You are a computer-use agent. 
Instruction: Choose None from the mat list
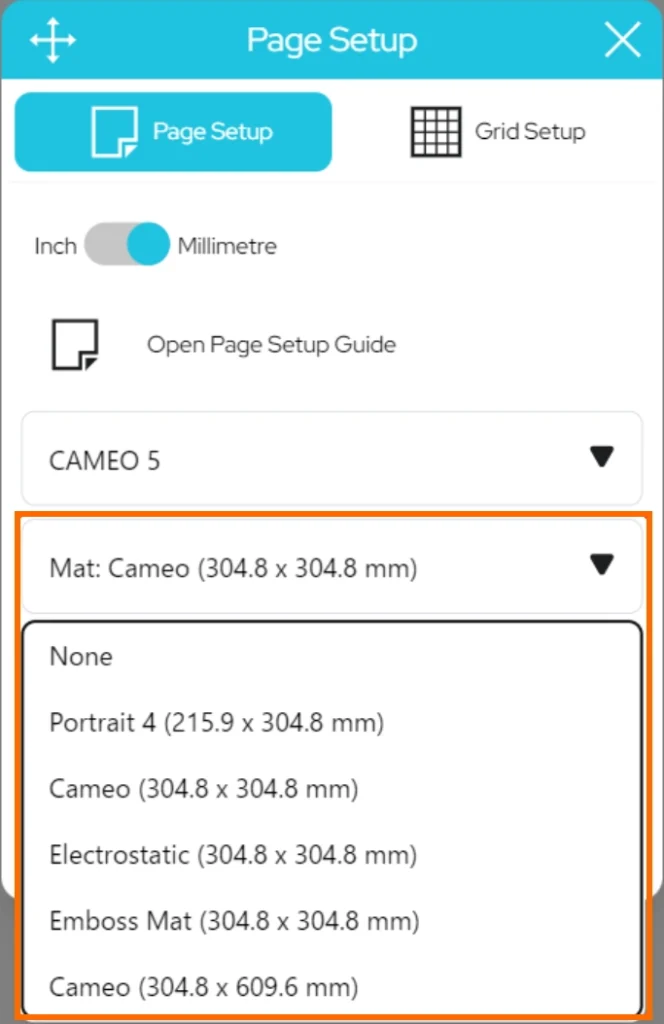(81, 657)
